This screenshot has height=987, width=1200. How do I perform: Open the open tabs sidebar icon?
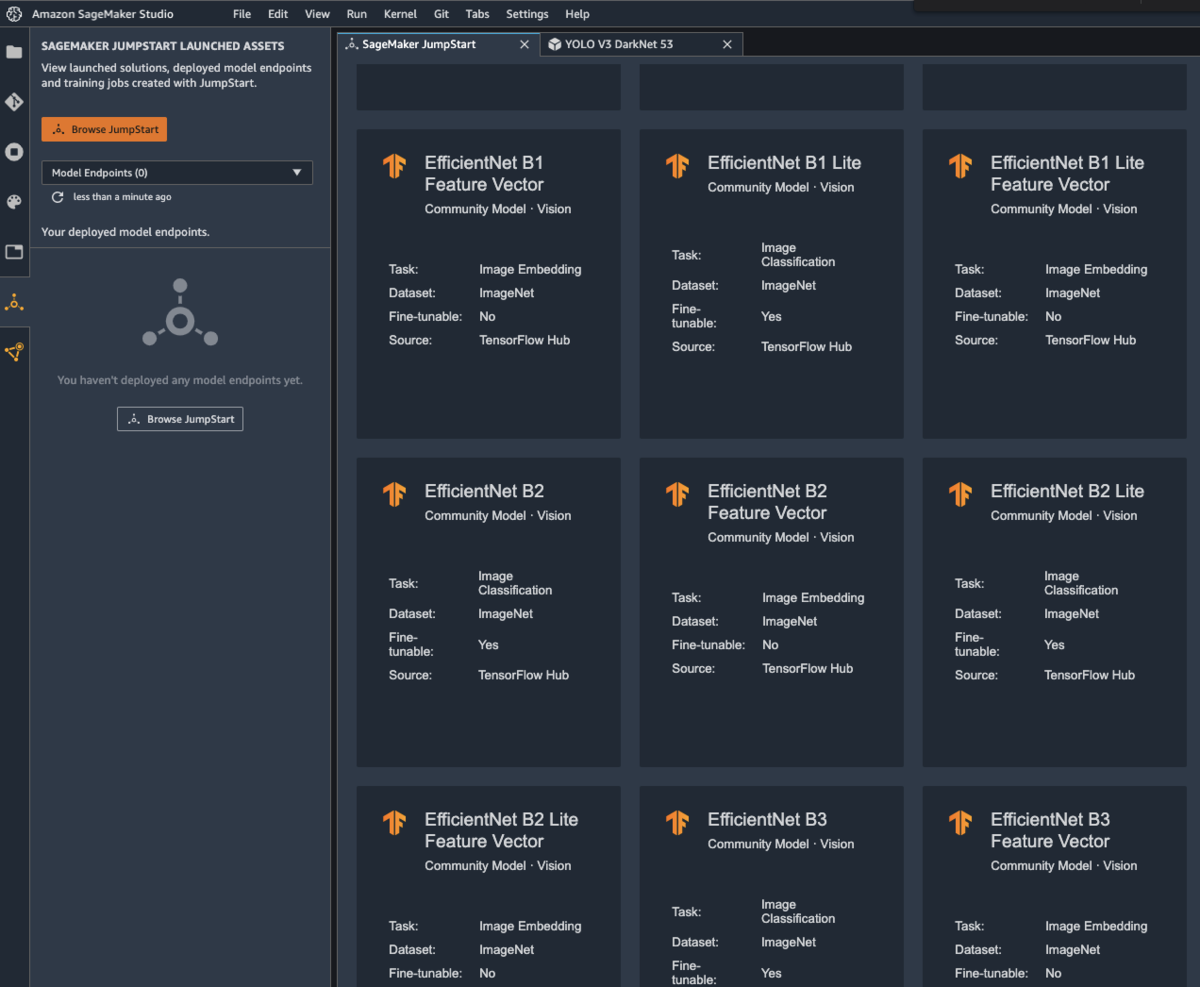pos(14,252)
